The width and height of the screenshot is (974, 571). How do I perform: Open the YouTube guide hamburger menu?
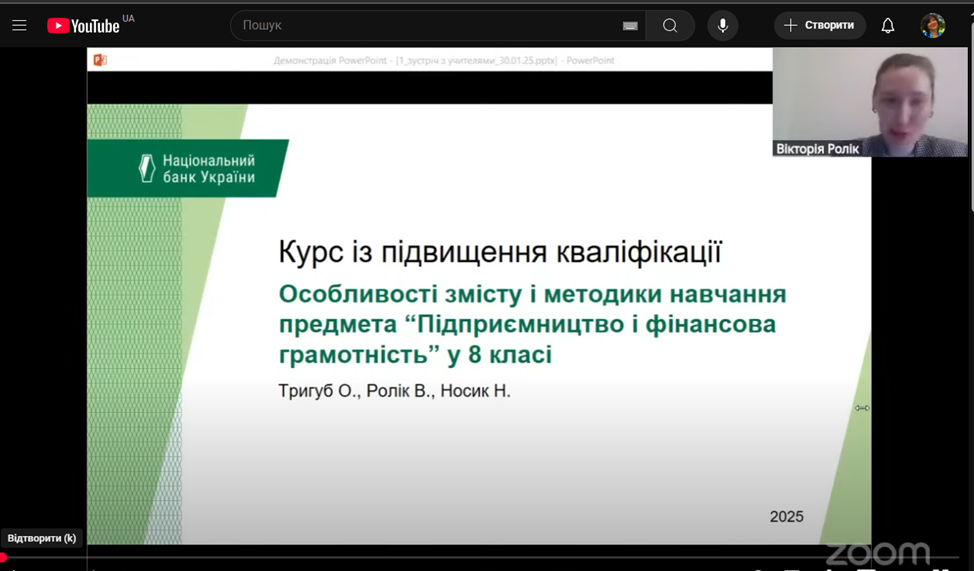19,26
